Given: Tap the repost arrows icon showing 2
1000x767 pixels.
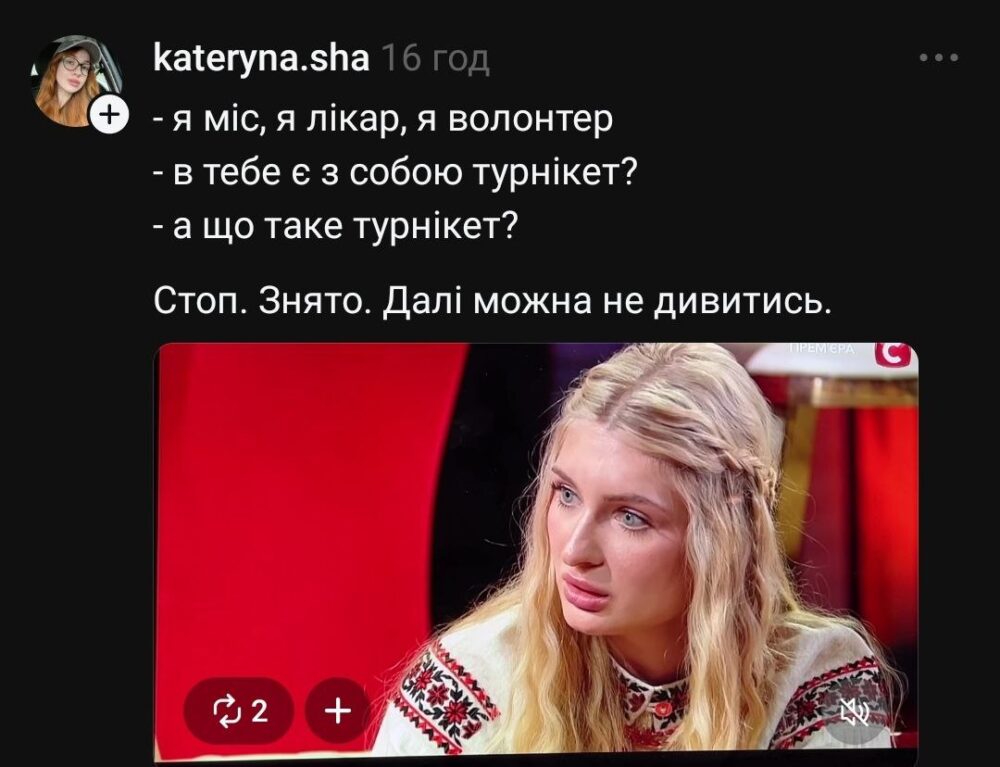Looking at the screenshot, I should point(239,710).
